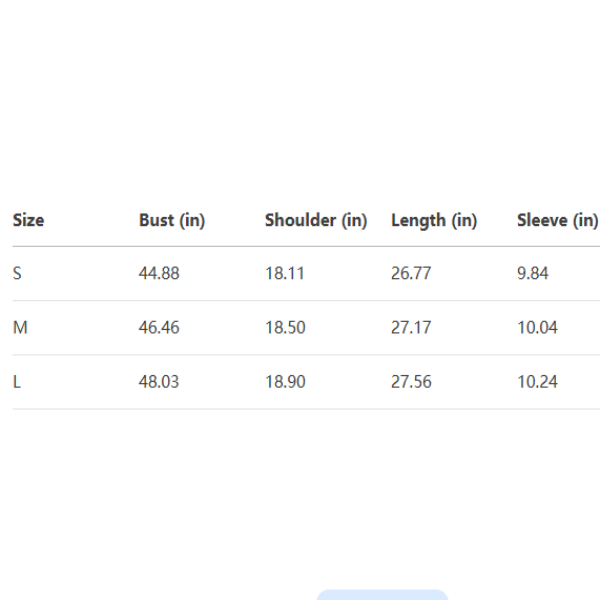Click the Size column header
Image resolution: width=600 pixels, height=600 pixels.
click(28, 220)
